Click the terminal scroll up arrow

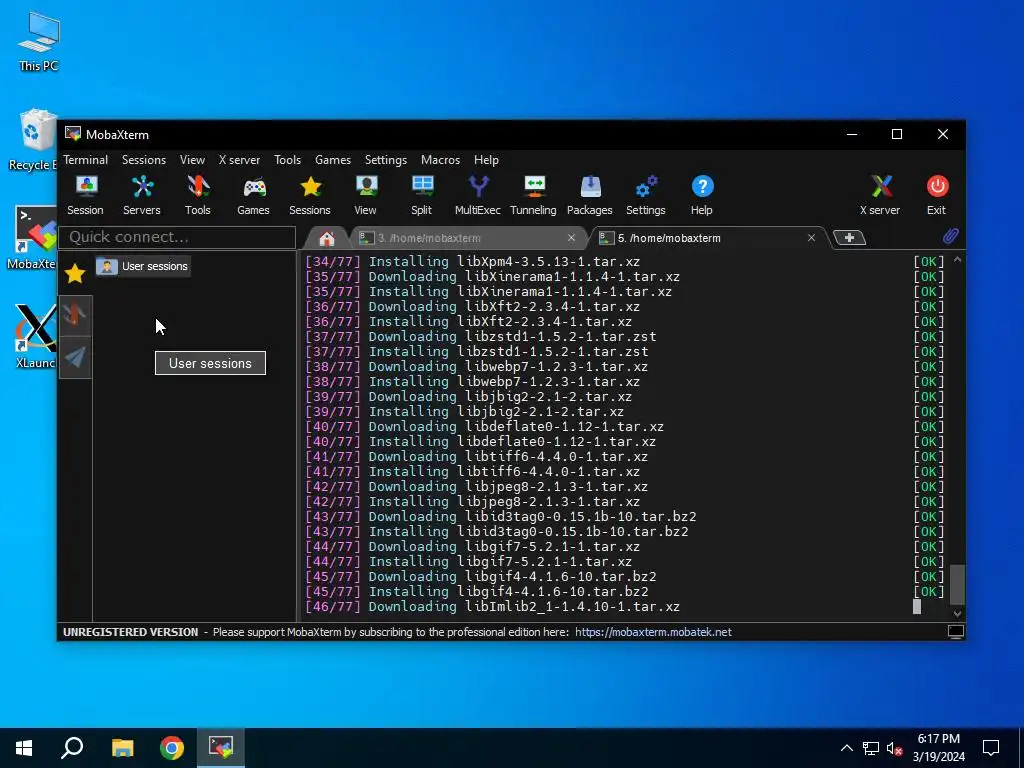tap(957, 260)
